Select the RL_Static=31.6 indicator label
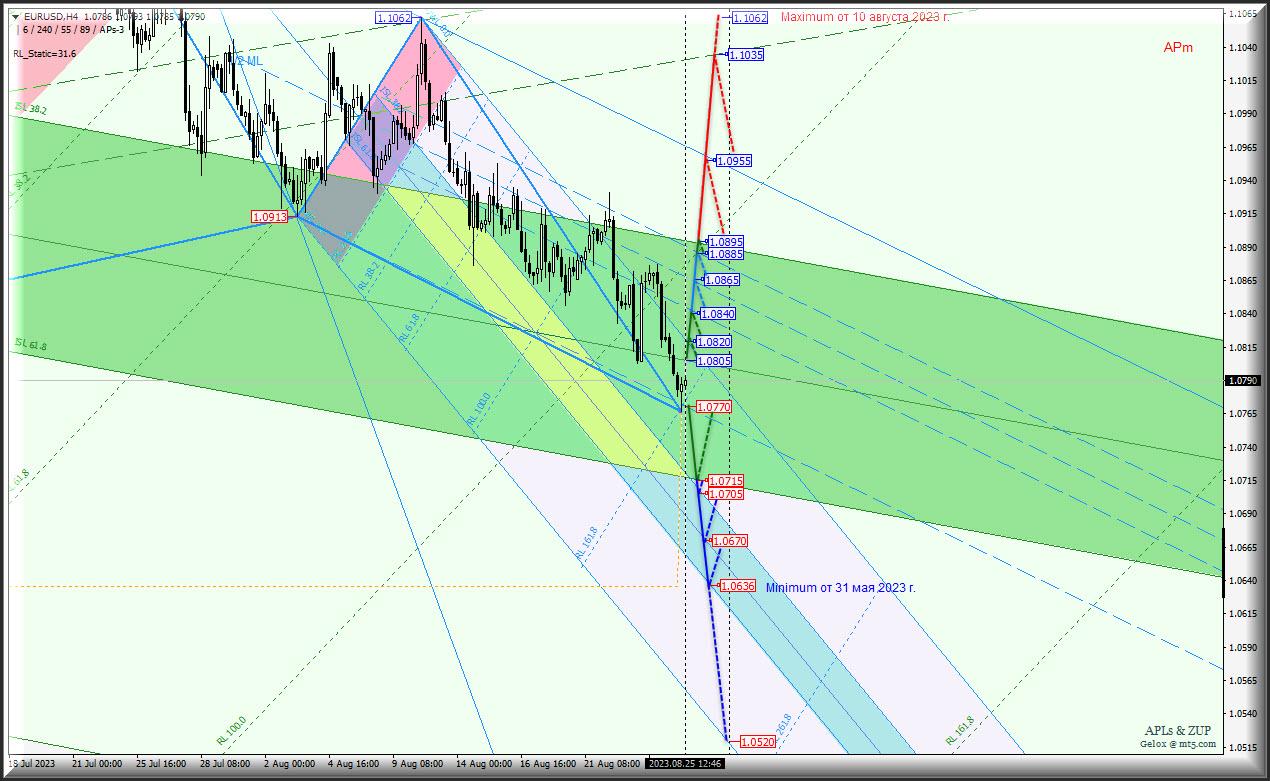The height and width of the screenshot is (781, 1270). pyautogui.click(x=44, y=53)
